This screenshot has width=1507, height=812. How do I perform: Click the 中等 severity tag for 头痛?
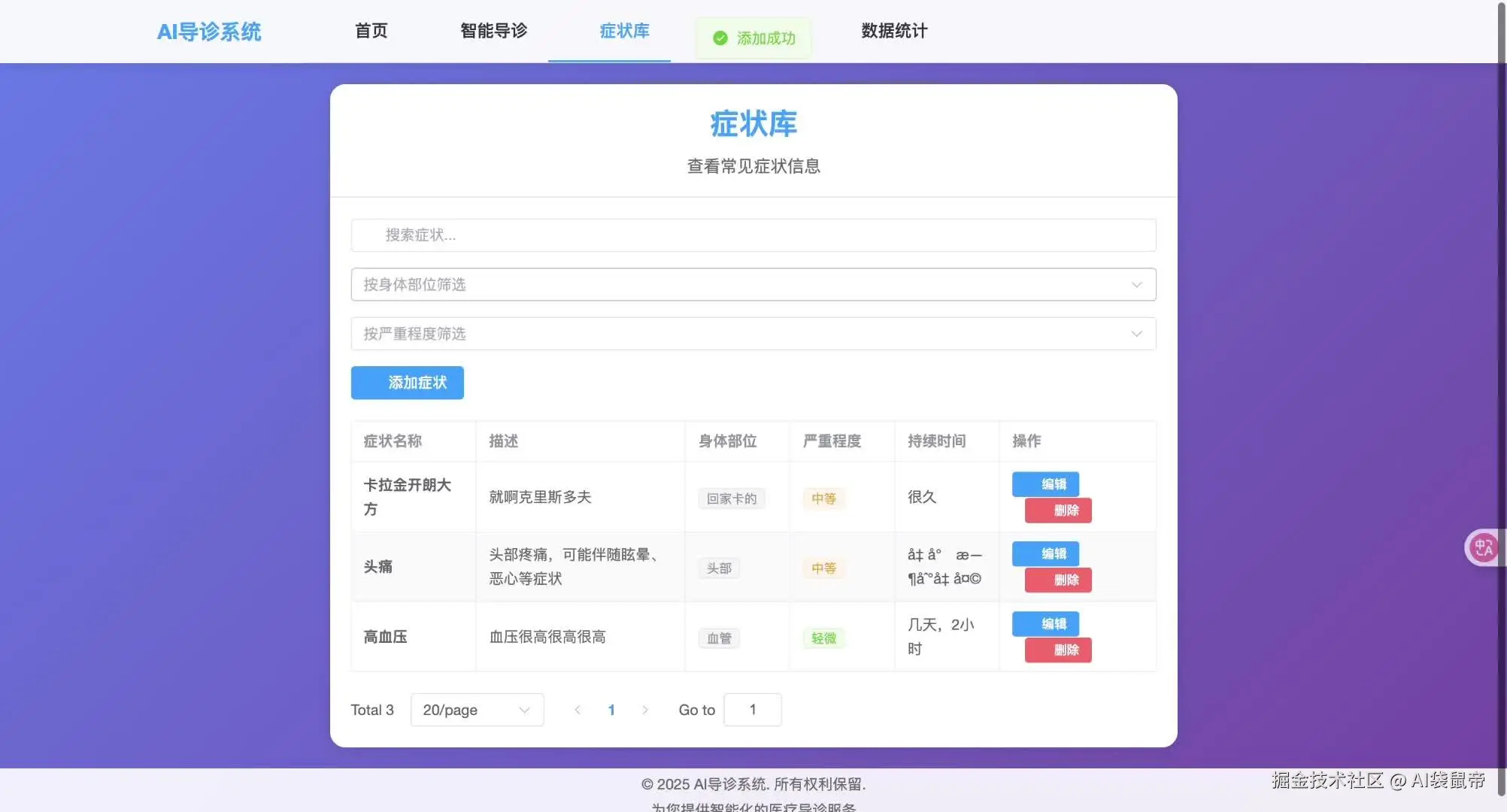pos(823,568)
